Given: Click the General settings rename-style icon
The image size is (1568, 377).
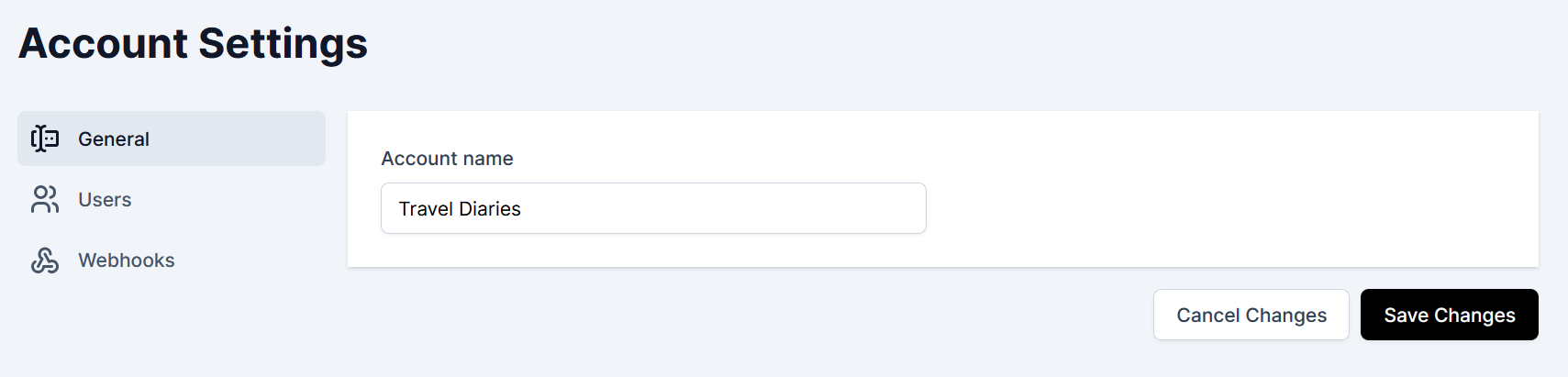Looking at the screenshot, I should [x=45, y=139].
